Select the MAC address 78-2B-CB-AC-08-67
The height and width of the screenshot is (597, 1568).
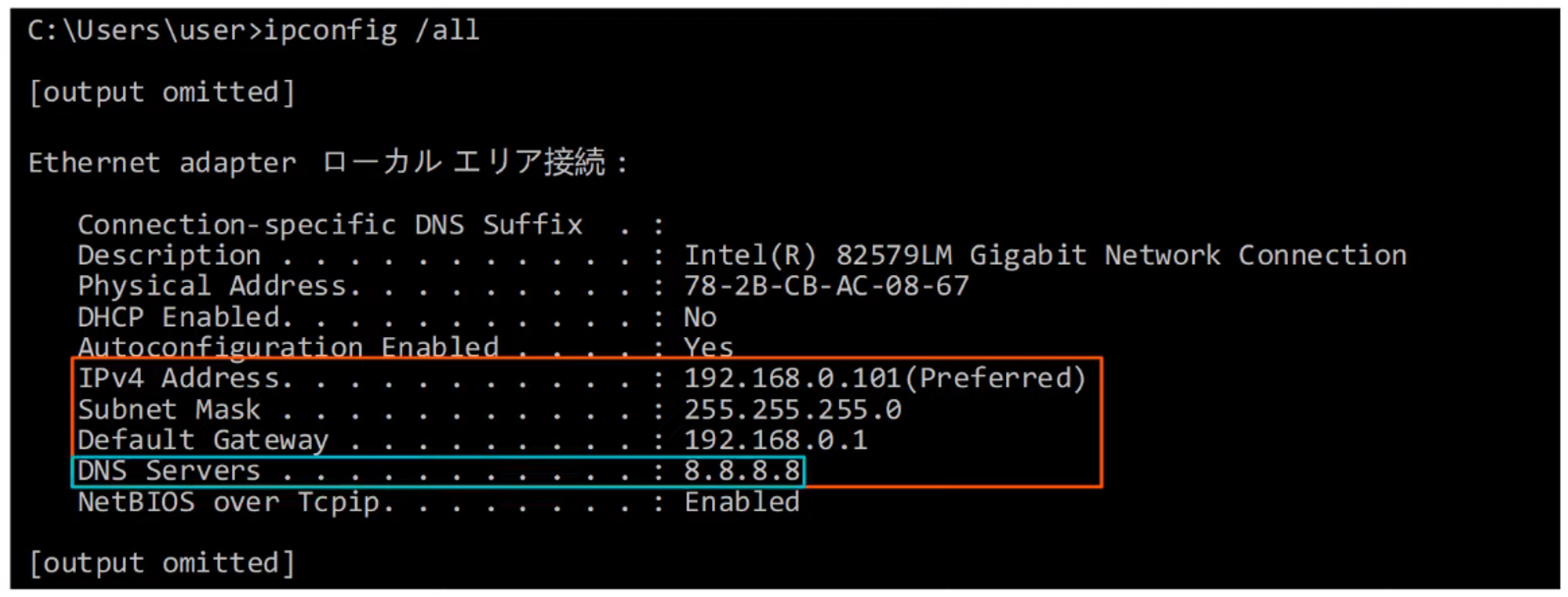click(x=826, y=286)
